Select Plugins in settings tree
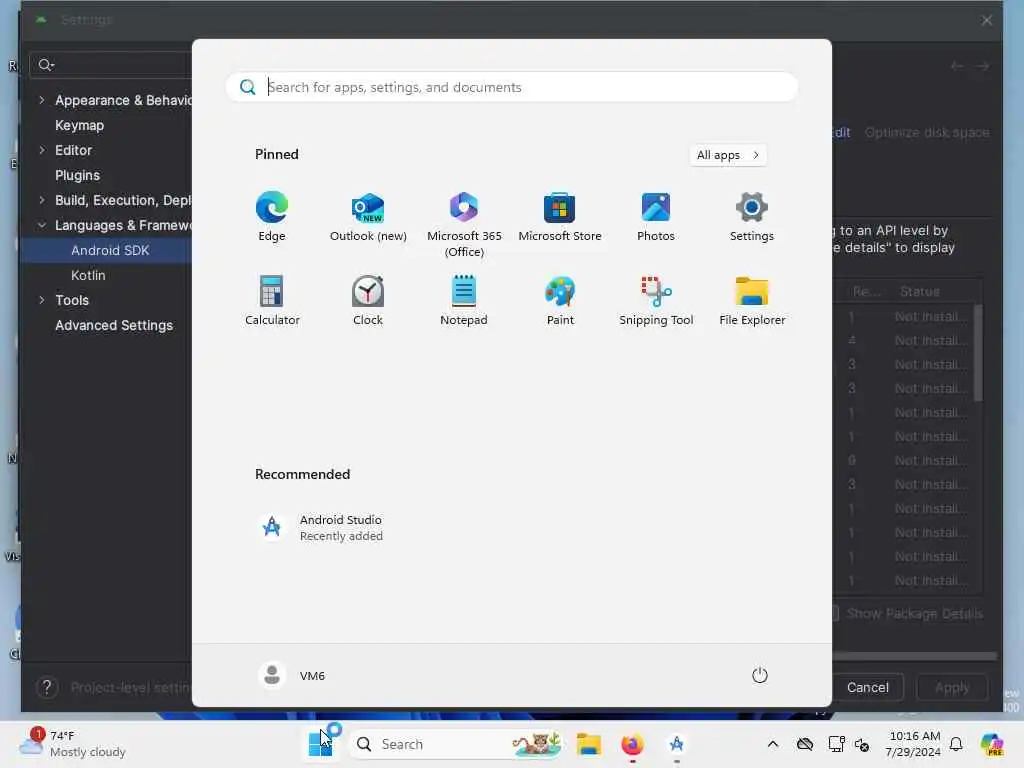 [x=78, y=175]
